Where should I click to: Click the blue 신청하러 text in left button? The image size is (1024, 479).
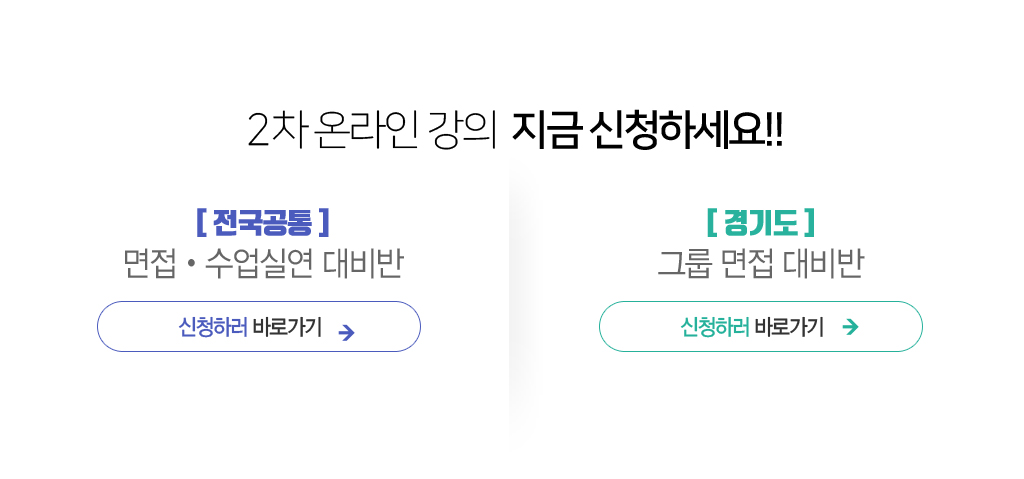coord(212,327)
